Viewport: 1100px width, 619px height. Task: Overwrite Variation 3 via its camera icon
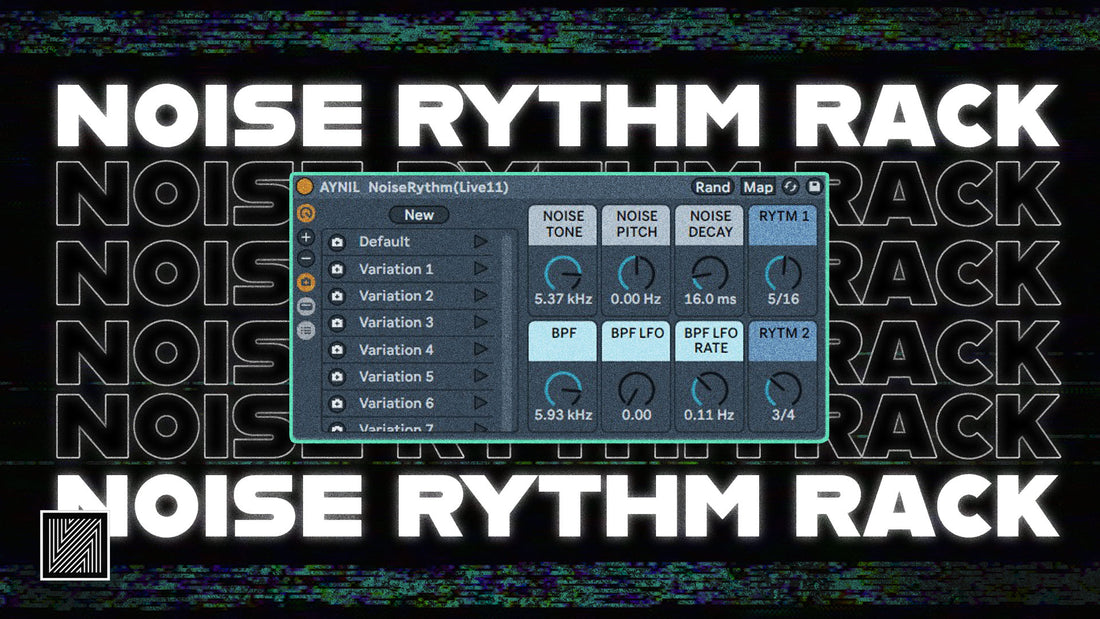(337, 323)
